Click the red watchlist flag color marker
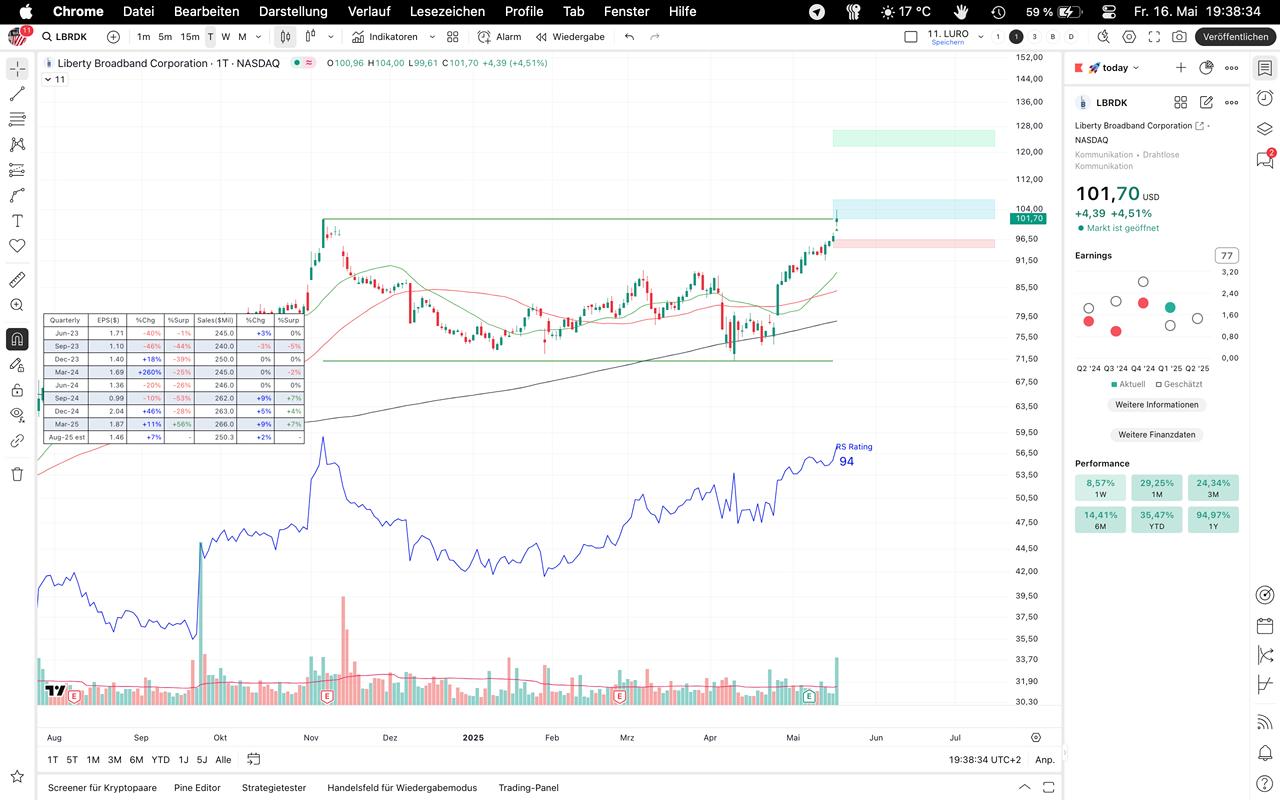The height and width of the screenshot is (800, 1280). point(1078,68)
